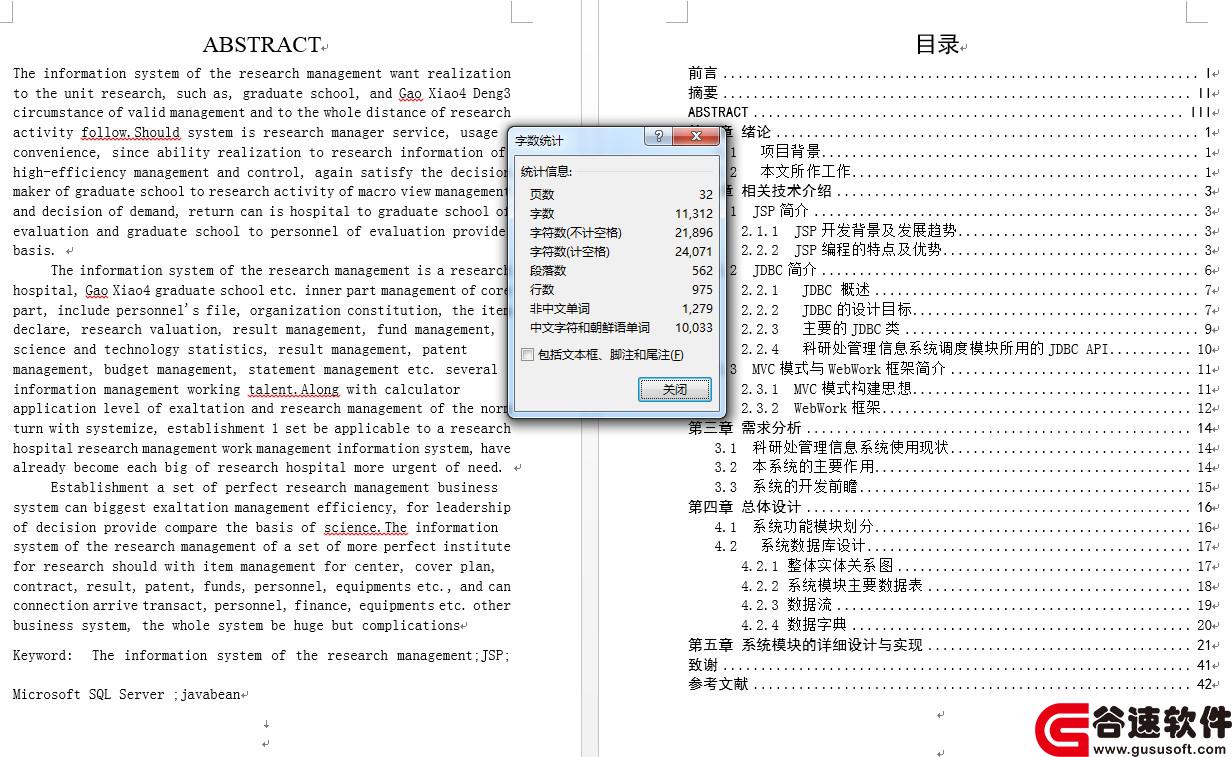Jump to 第四章 总体设计 entry
This screenshot has width=1232, height=757.
(x=950, y=507)
